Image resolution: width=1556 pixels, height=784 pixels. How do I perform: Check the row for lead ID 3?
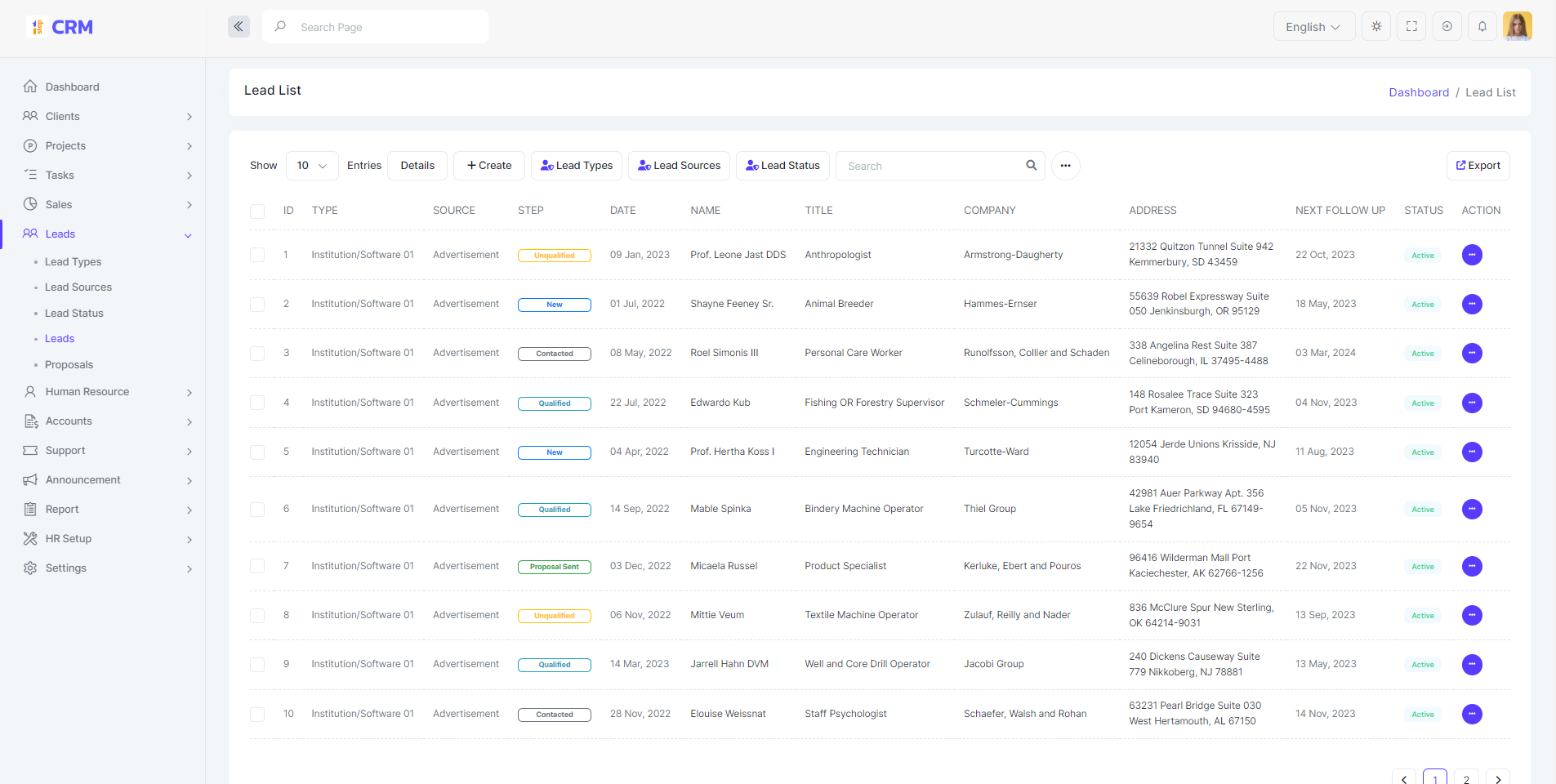pos(257,353)
